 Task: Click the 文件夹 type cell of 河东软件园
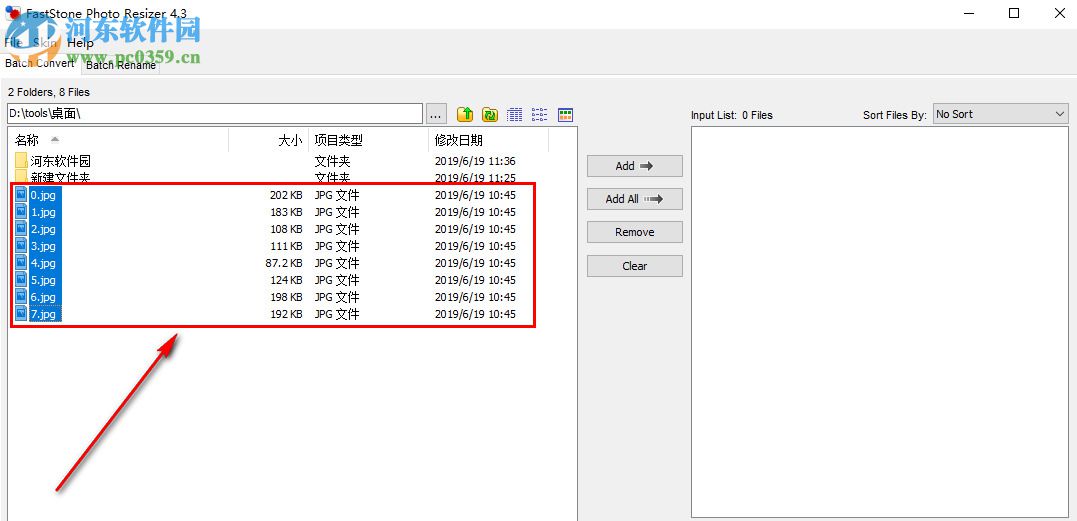pos(332,161)
